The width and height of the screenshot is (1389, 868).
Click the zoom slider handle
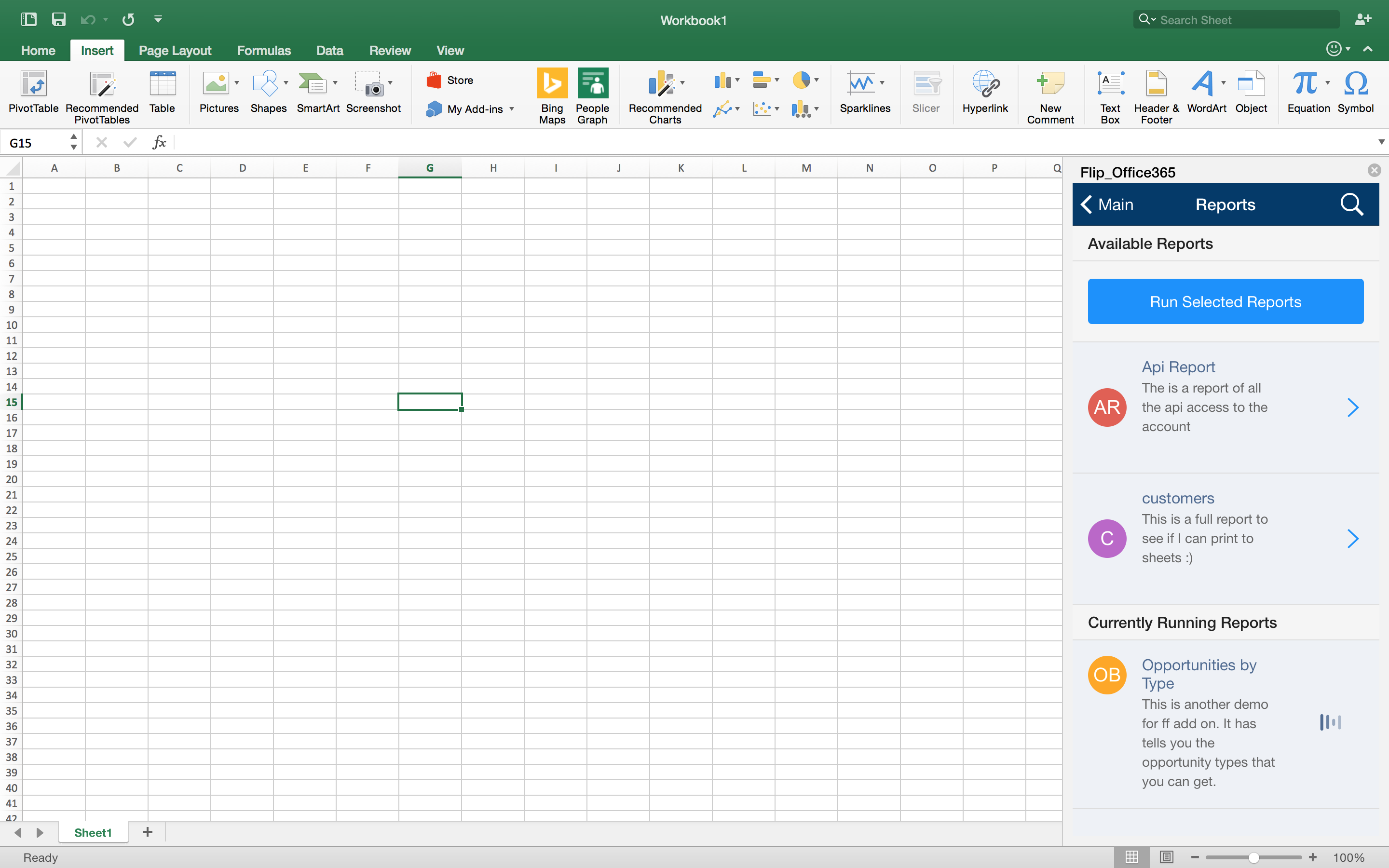tap(1253, 857)
